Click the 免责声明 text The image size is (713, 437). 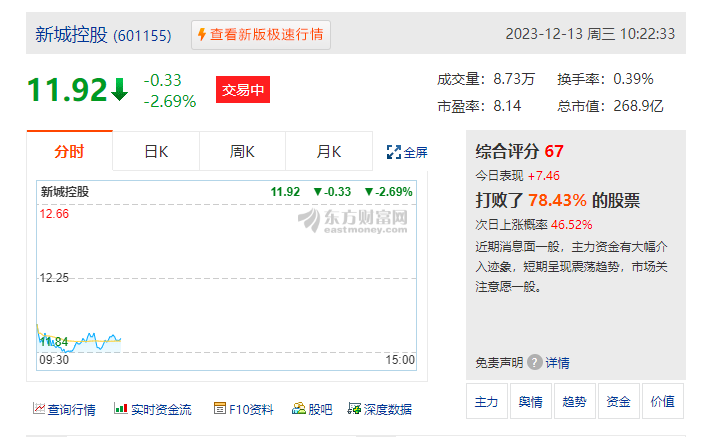click(499, 362)
